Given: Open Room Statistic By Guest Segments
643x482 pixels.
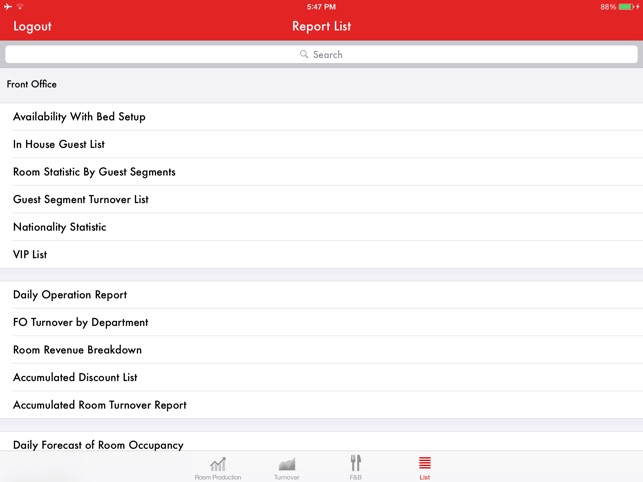Looking at the screenshot, I should [322, 171].
